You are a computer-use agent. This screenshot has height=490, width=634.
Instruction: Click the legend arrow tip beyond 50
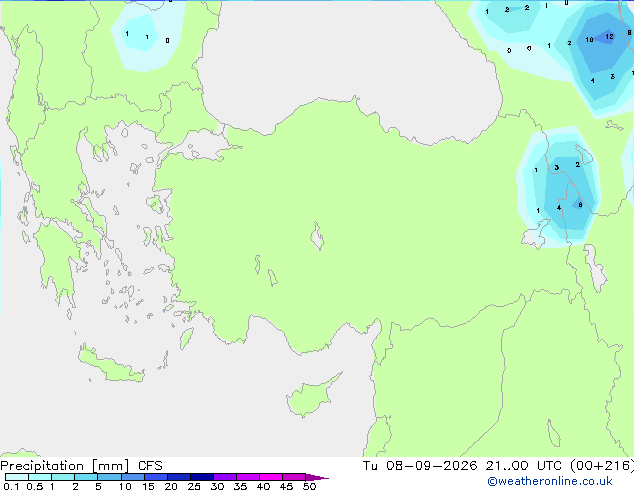pos(317,477)
